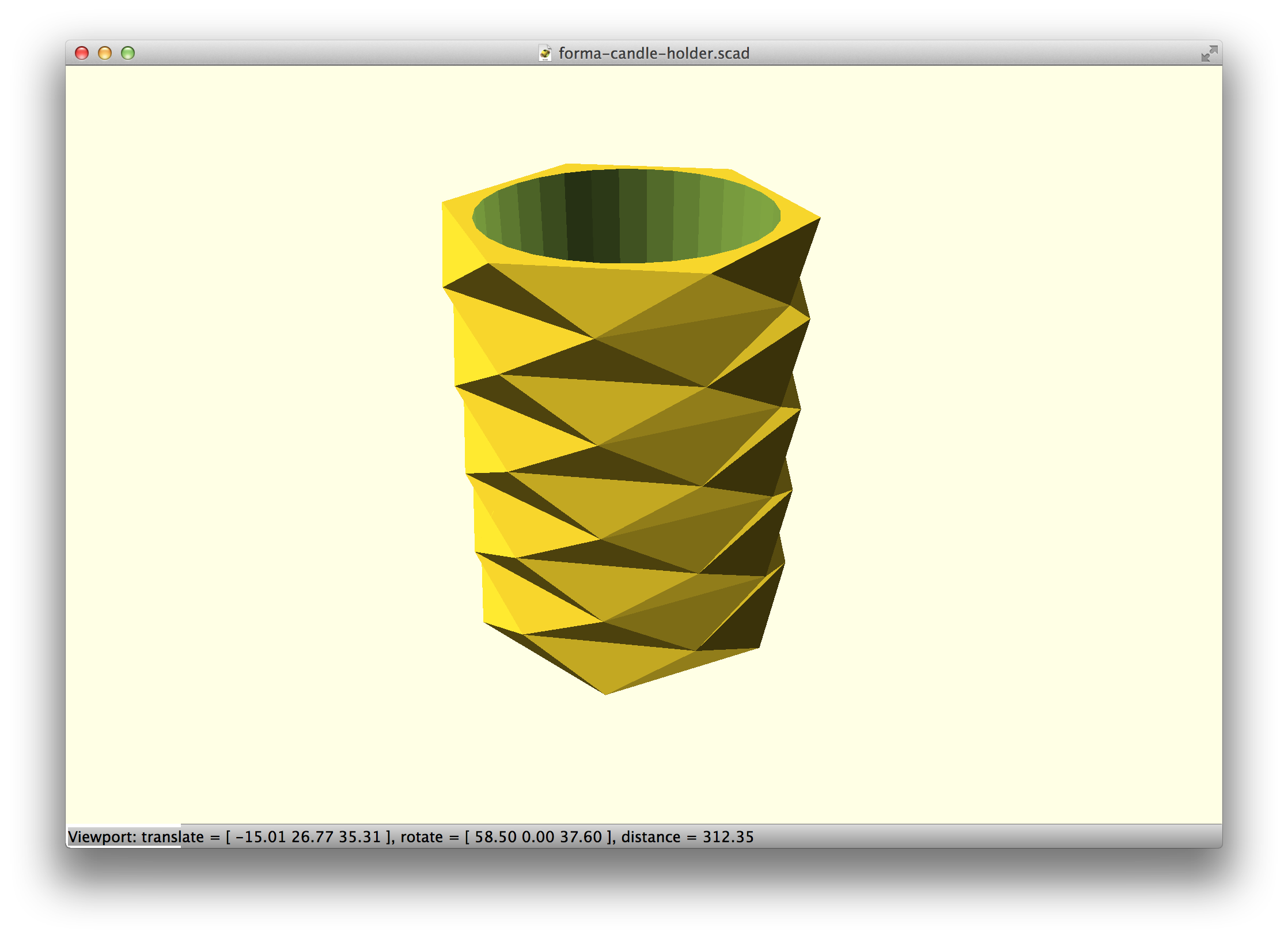Click the red close window button
Image resolution: width=1288 pixels, height=939 pixels.
(82, 53)
